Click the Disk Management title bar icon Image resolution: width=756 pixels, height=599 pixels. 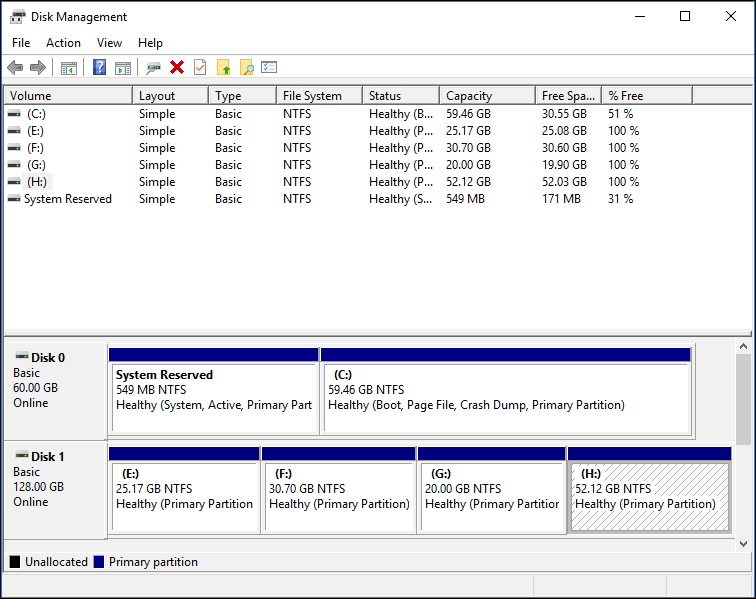point(18,17)
